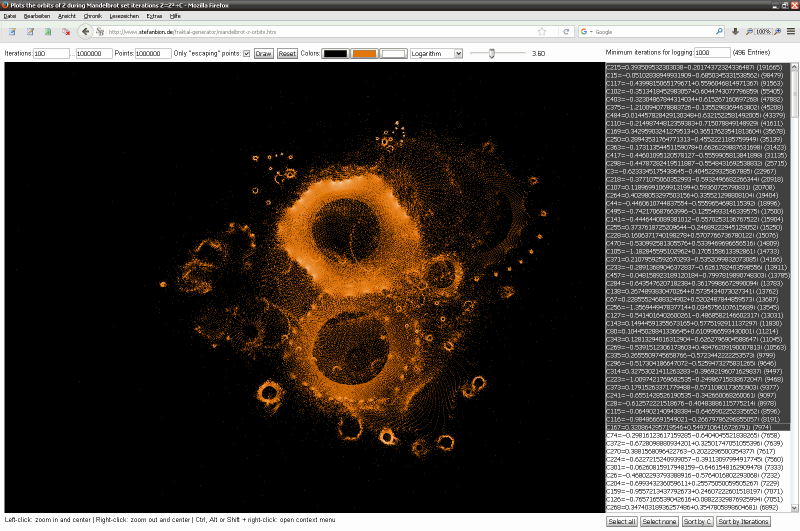Open the Google search engine dropdown arrow
Screen dimensions: 800x531
coord(591,32)
